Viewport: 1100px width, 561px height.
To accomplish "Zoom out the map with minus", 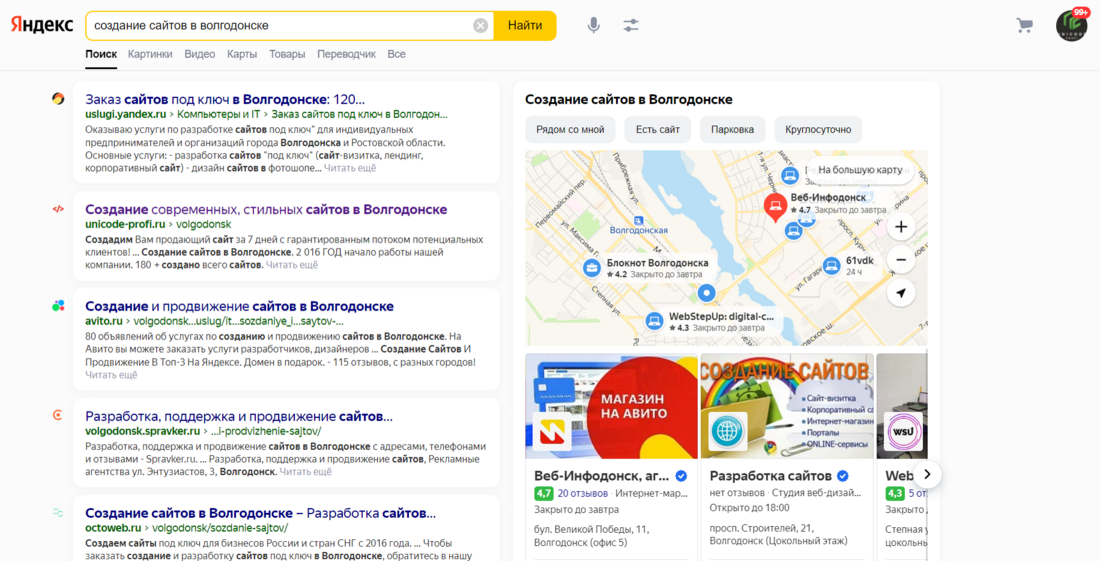I will pyautogui.click(x=901, y=260).
